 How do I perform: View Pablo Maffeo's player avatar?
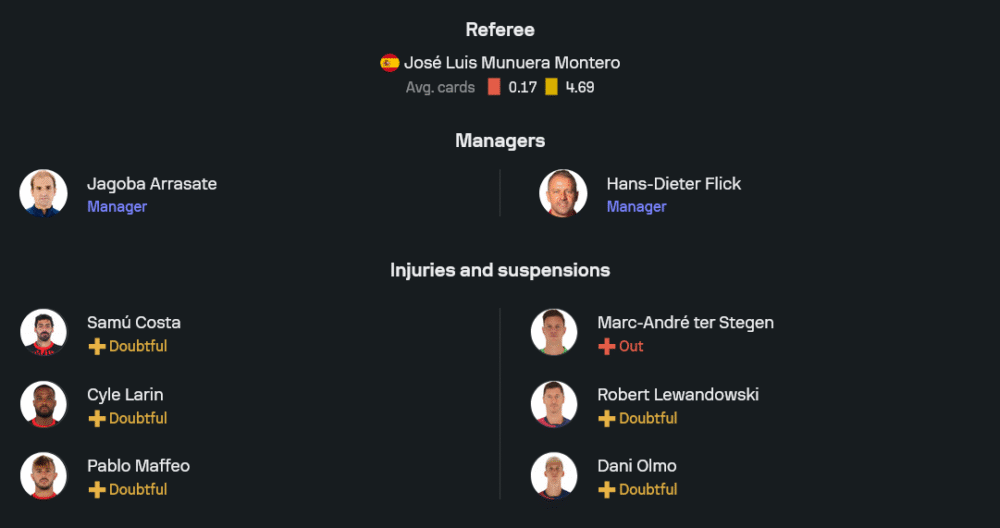coord(44,476)
